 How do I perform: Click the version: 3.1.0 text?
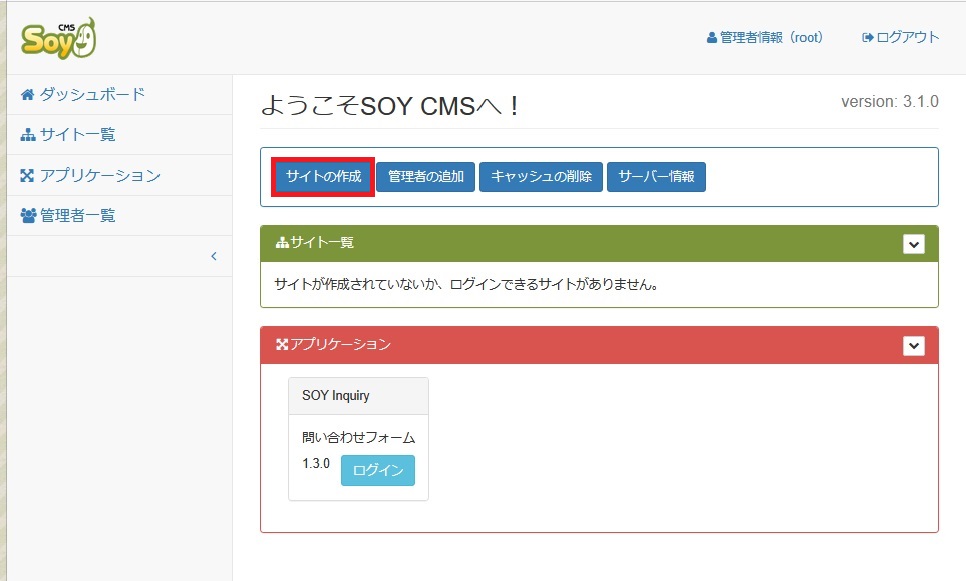pos(890,102)
